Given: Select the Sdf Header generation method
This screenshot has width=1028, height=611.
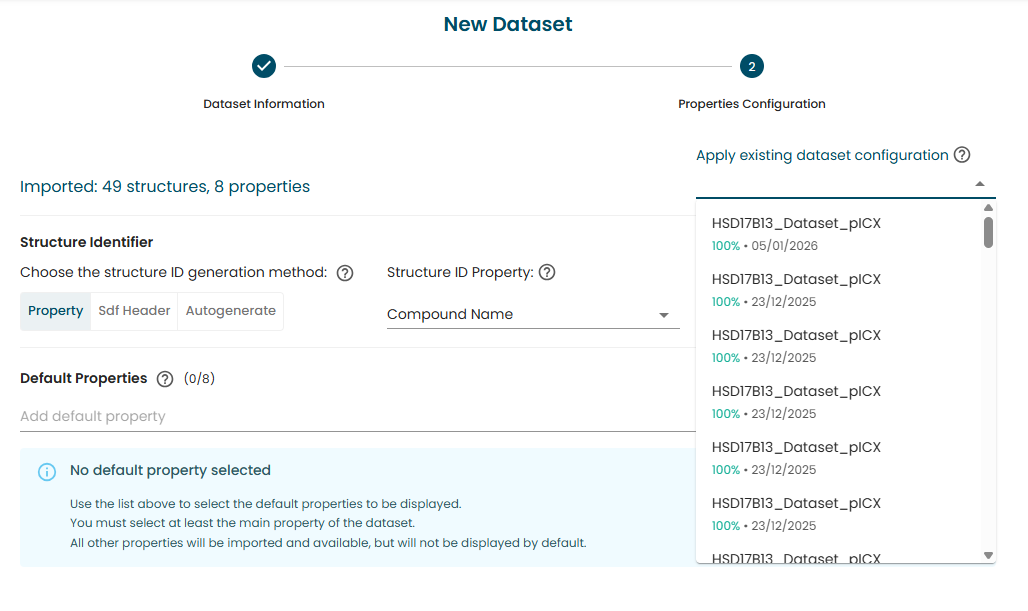Looking at the screenshot, I should pos(134,311).
